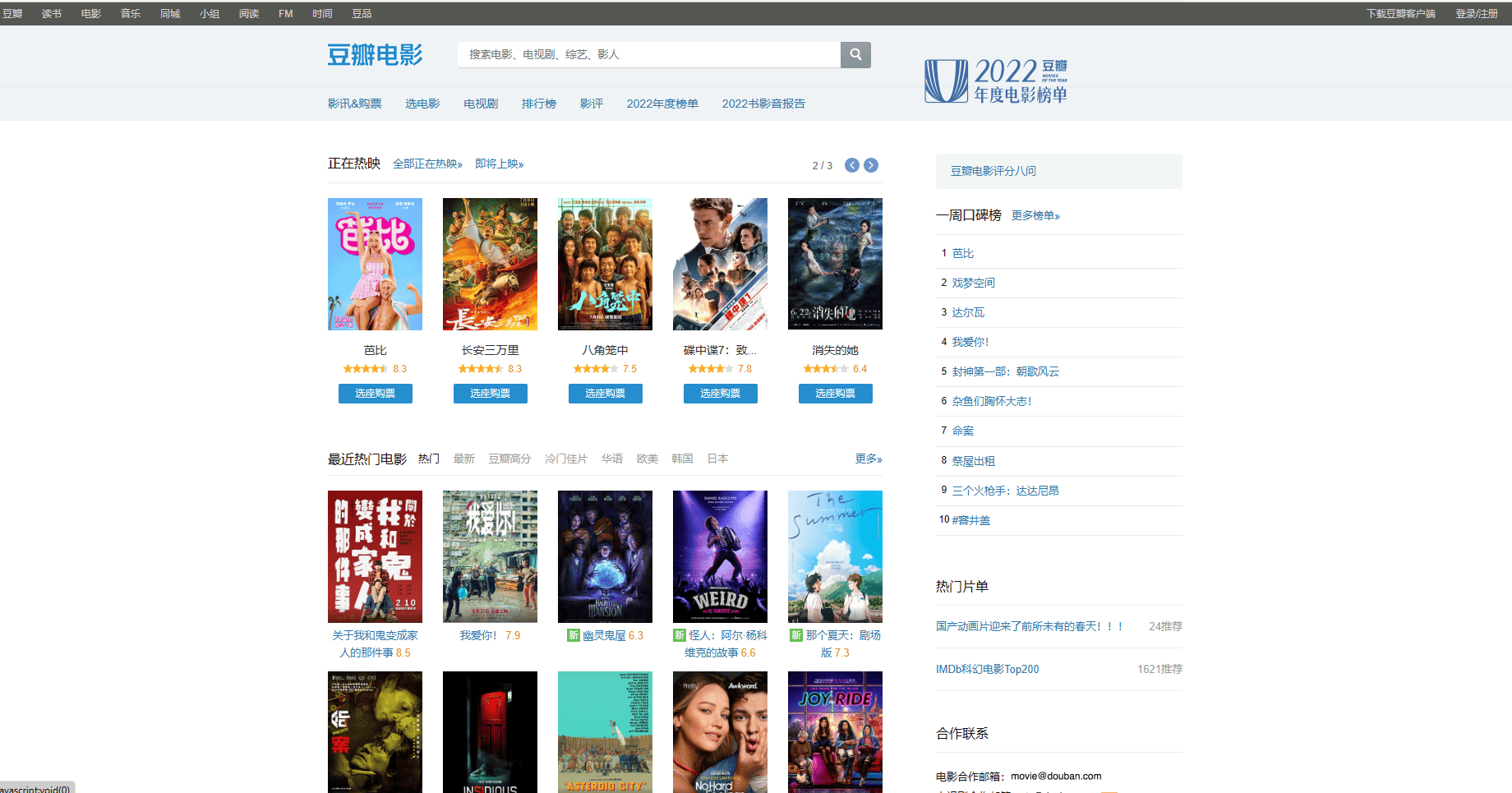Select the 豆瓣高分 filter tab
Image resolution: width=1512 pixels, height=793 pixels.
(x=509, y=459)
